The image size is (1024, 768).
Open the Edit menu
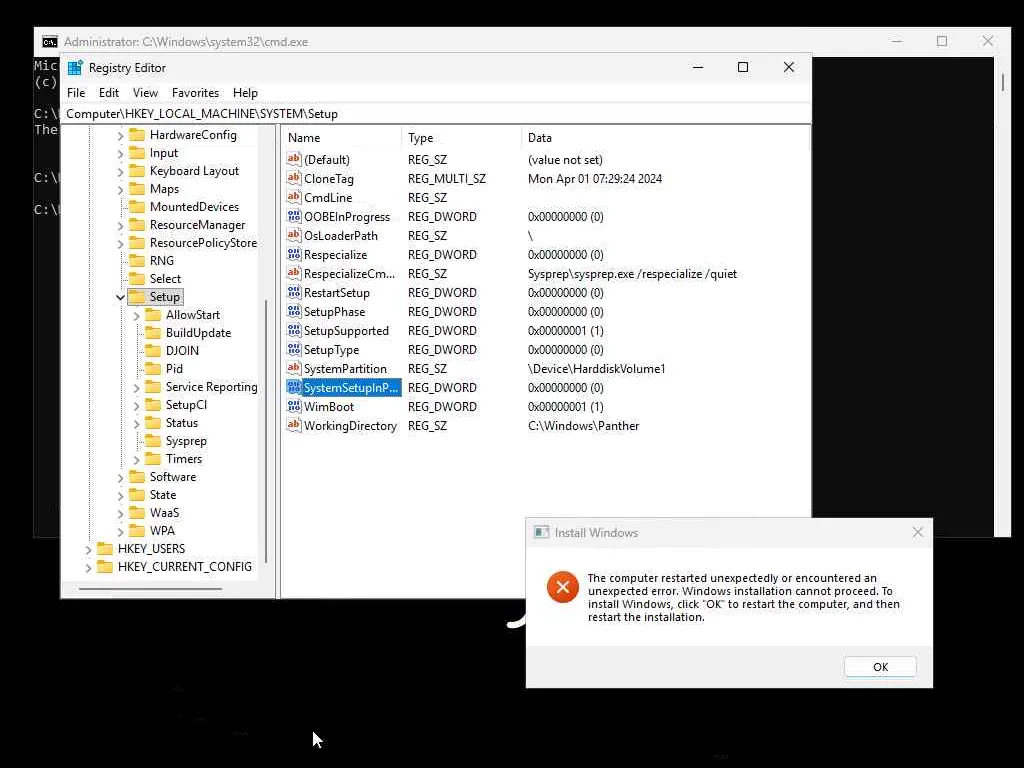coord(108,93)
